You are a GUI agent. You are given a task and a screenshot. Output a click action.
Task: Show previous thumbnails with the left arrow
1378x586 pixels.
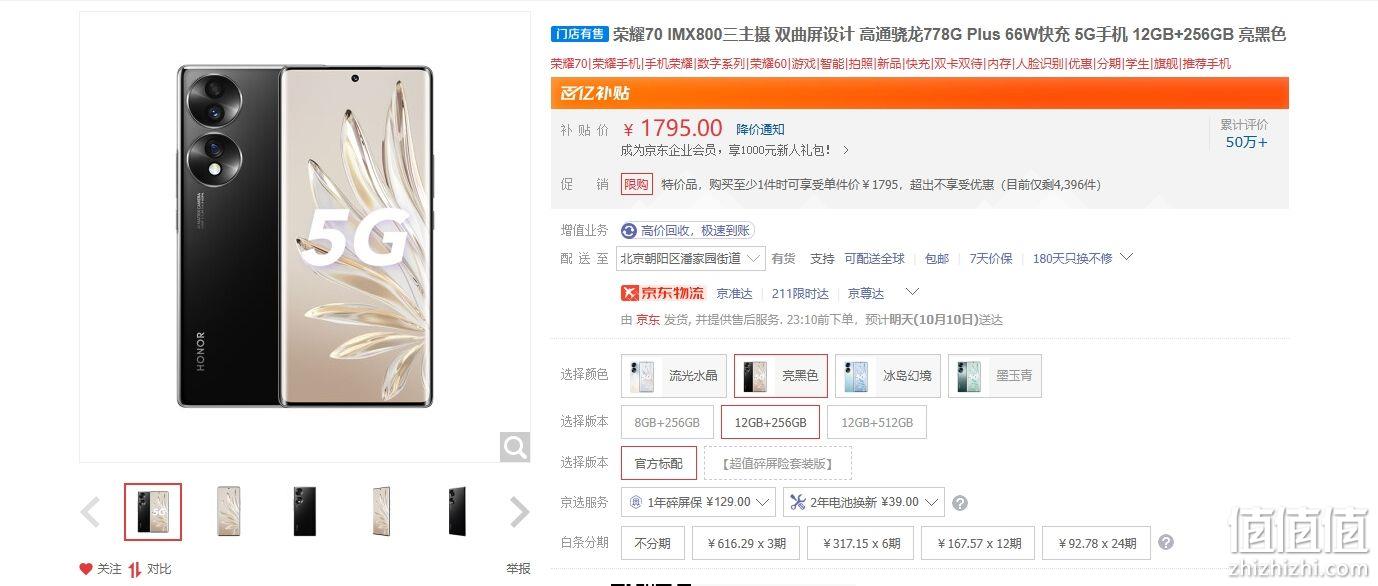[90, 513]
